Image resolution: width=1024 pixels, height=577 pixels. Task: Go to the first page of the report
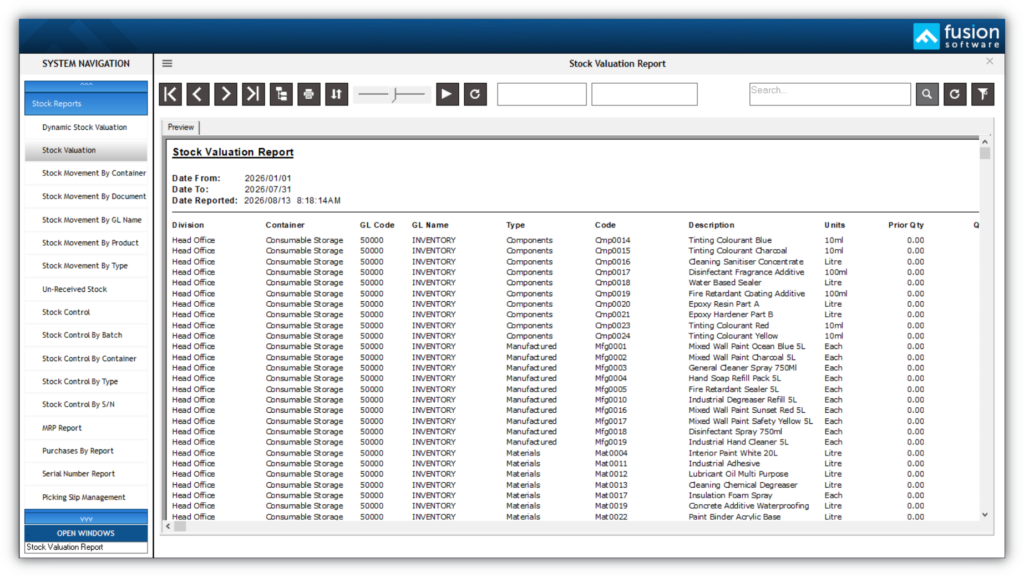pos(170,94)
